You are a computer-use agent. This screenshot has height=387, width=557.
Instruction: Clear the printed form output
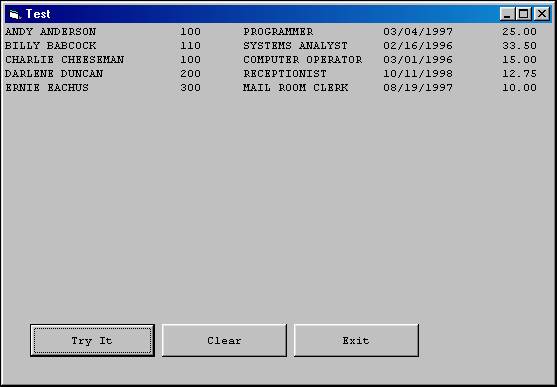pyautogui.click(x=224, y=340)
